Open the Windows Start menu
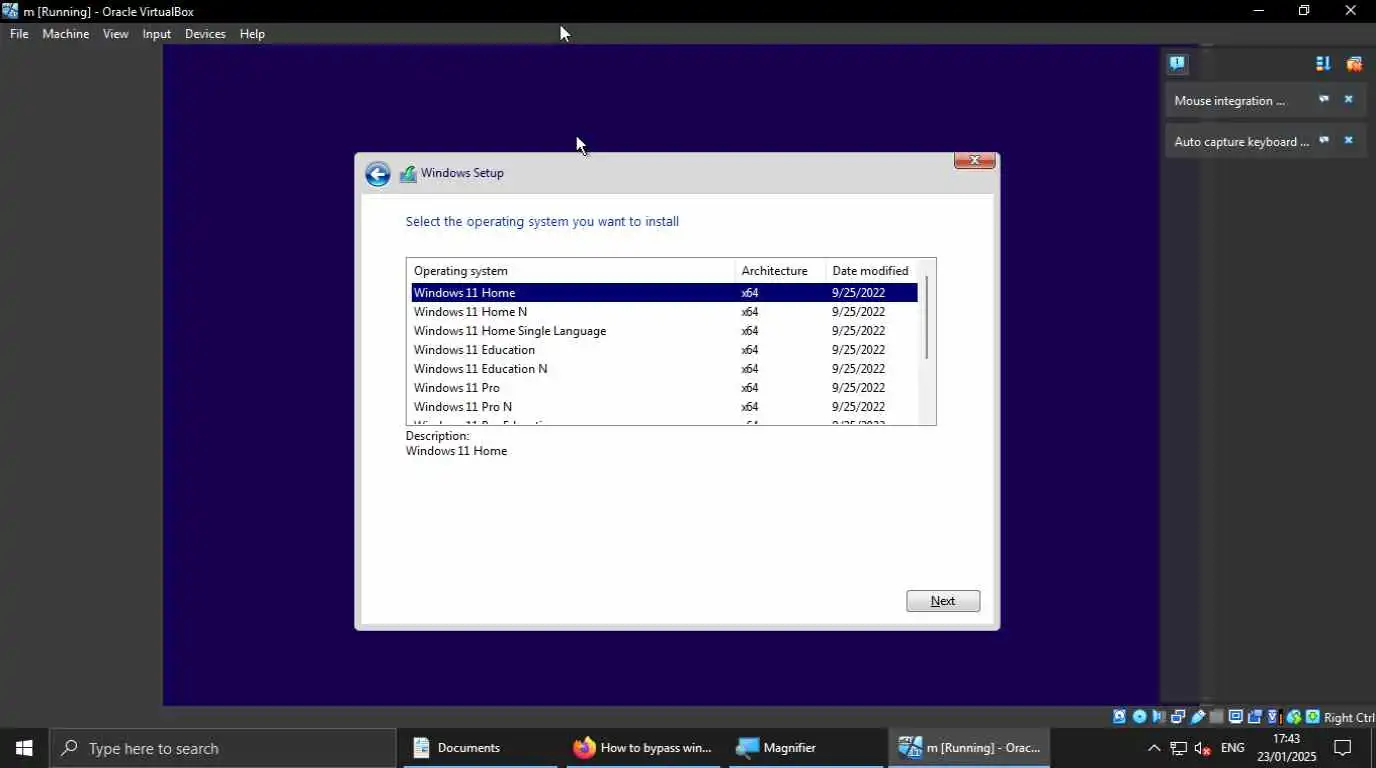The width and height of the screenshot is (1376, 768). pyautogui.click(x=24, y=748)
